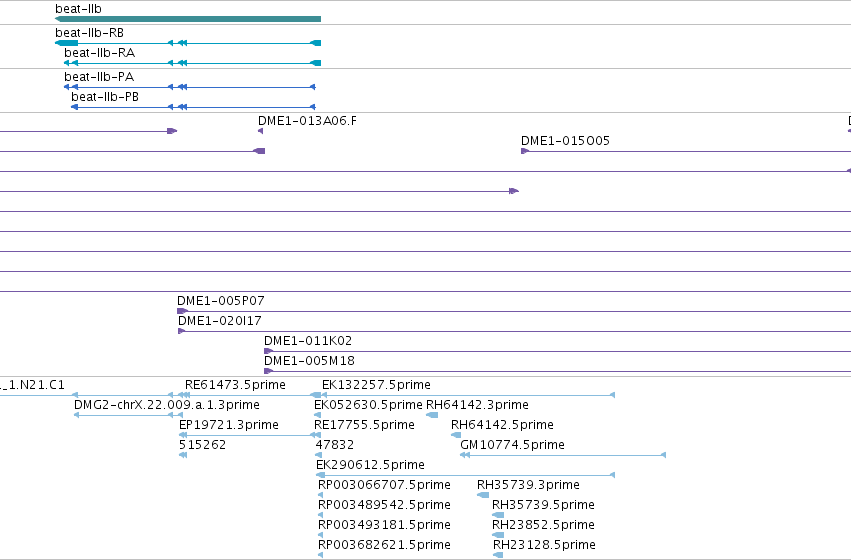Click the DME1-011K02 feature label
The image size is (851, 560).
click(308, 341)
